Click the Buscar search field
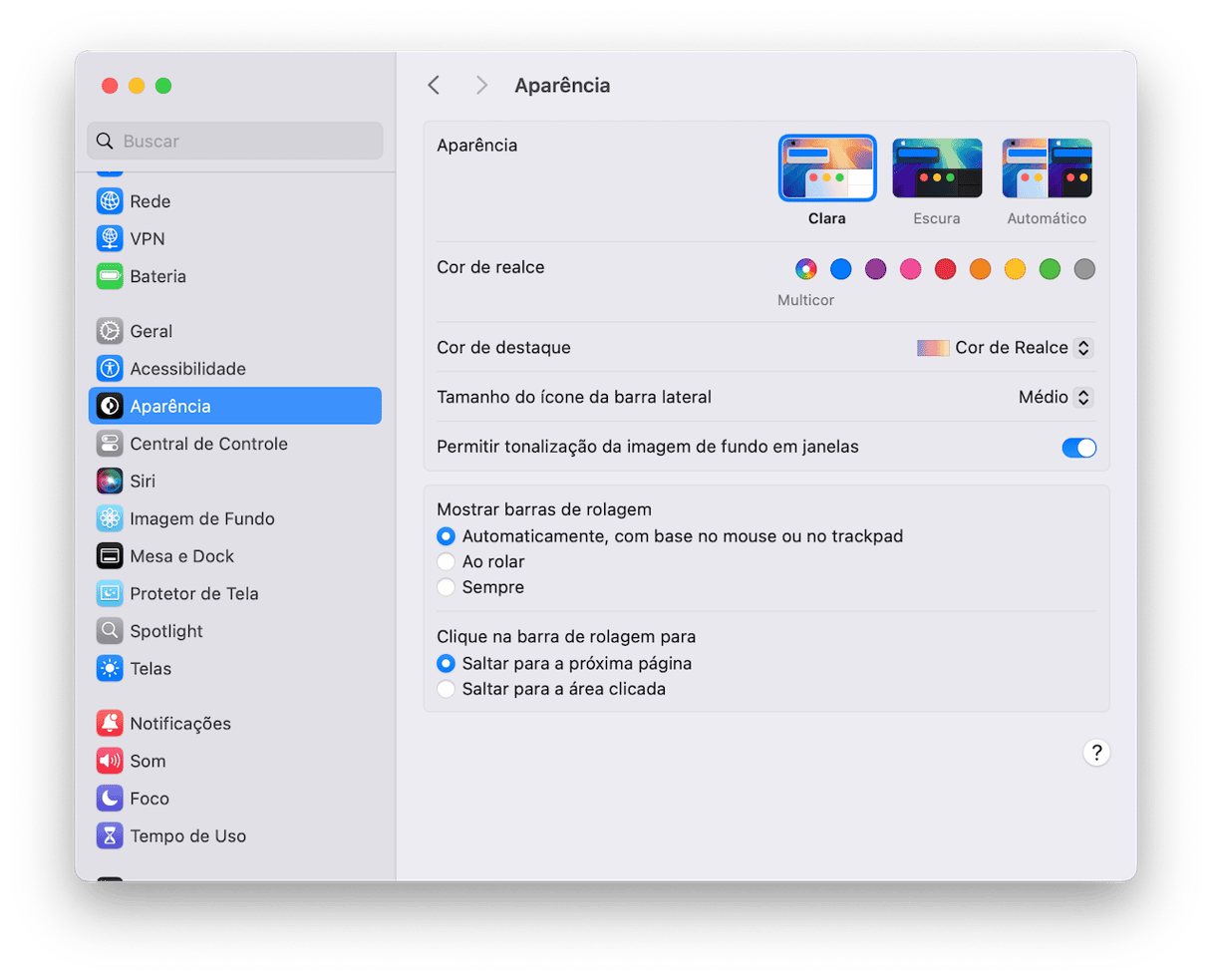 pyautogui.click(x=235, y=142)
